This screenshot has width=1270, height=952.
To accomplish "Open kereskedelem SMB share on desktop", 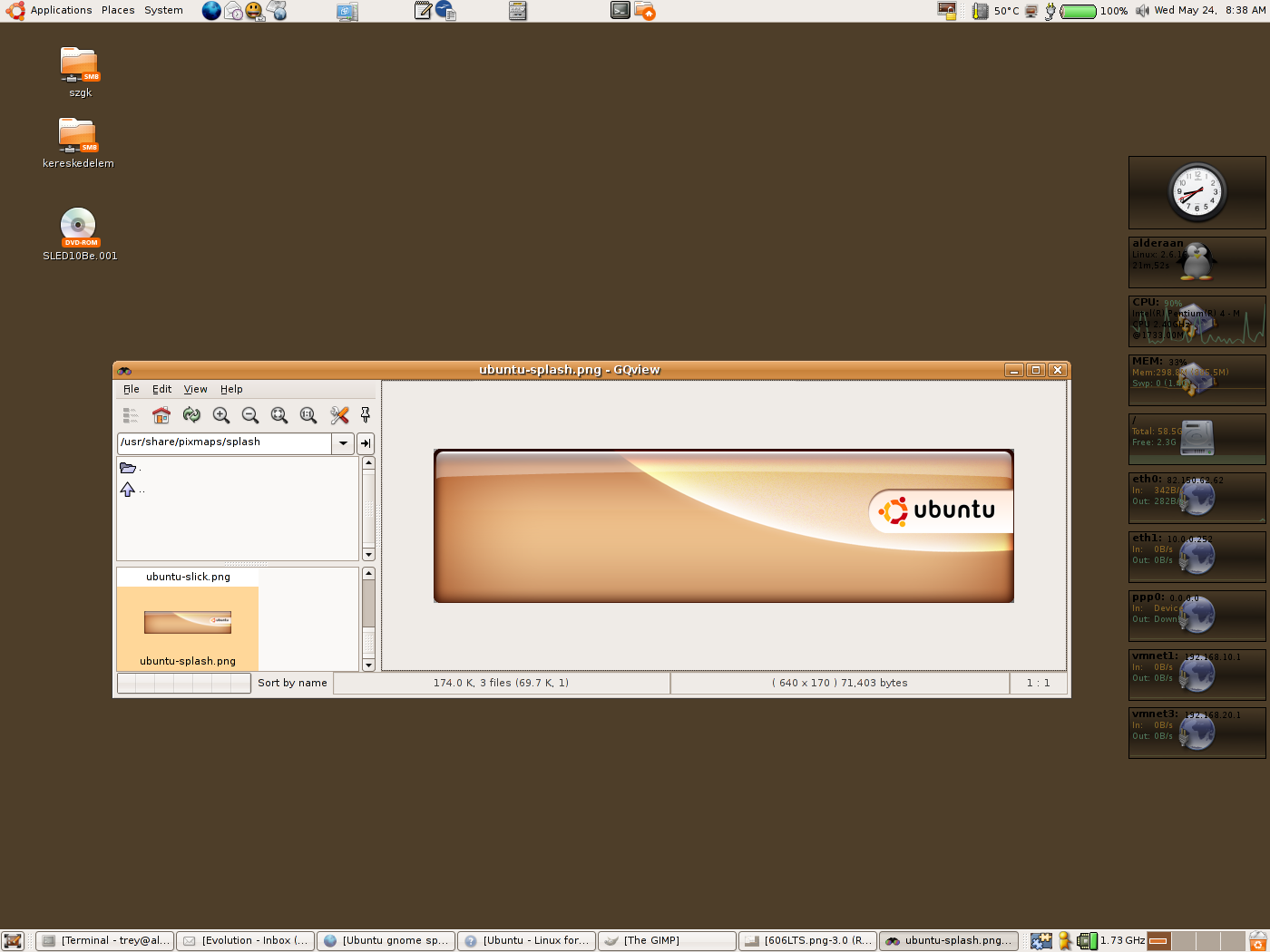I will pyautogui.click(x=78, y=143).
